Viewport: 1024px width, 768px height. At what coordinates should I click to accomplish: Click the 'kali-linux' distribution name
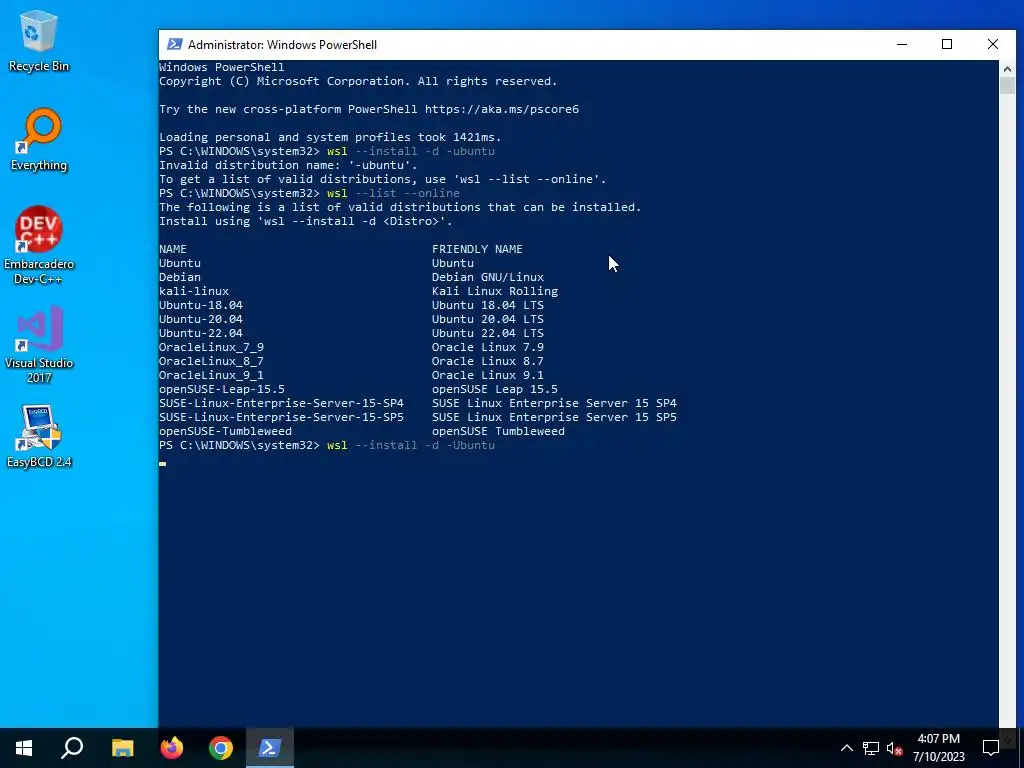pyautogui.click(x=194, y=291)
